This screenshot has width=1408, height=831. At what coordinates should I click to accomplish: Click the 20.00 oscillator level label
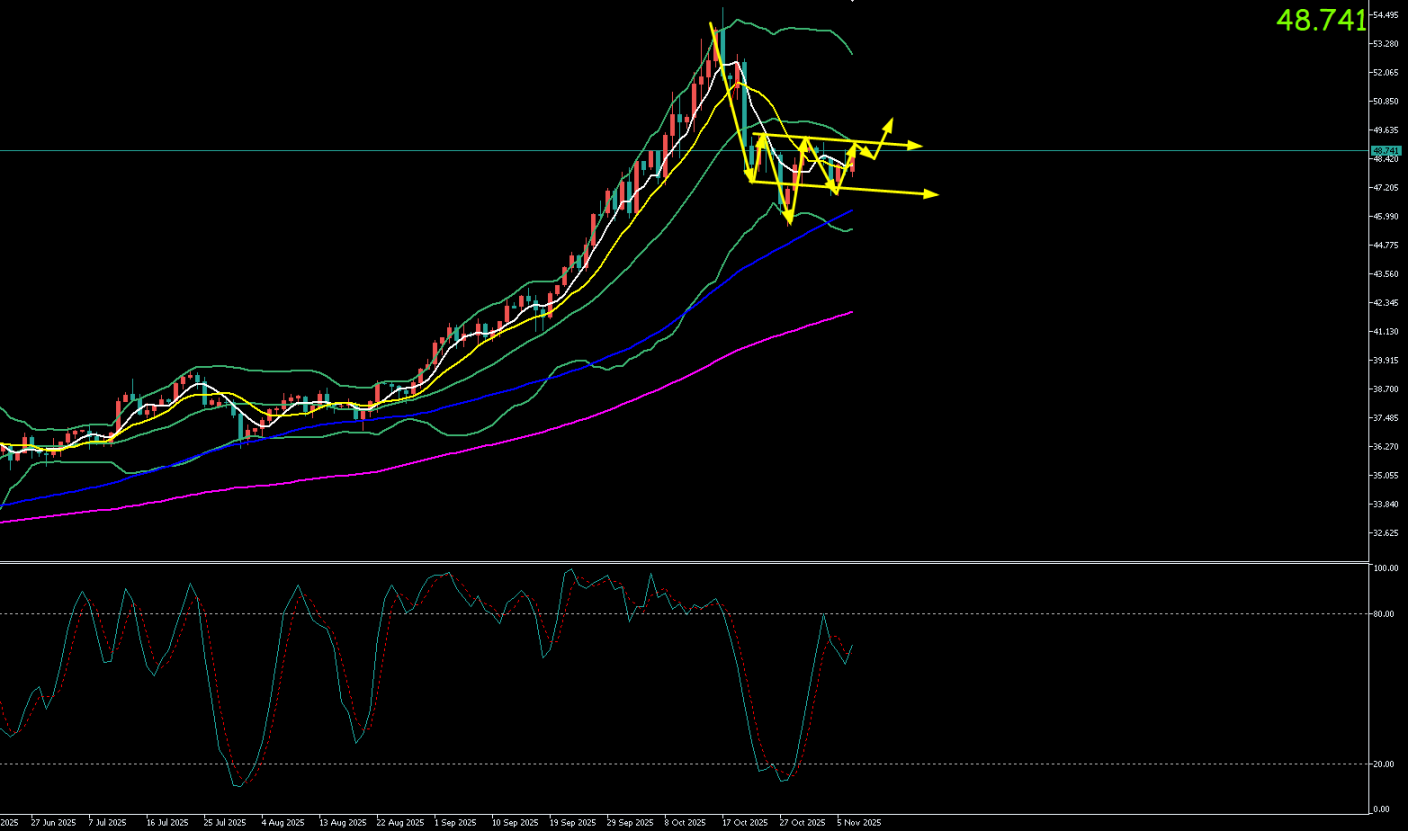[x=1384, y=764]
